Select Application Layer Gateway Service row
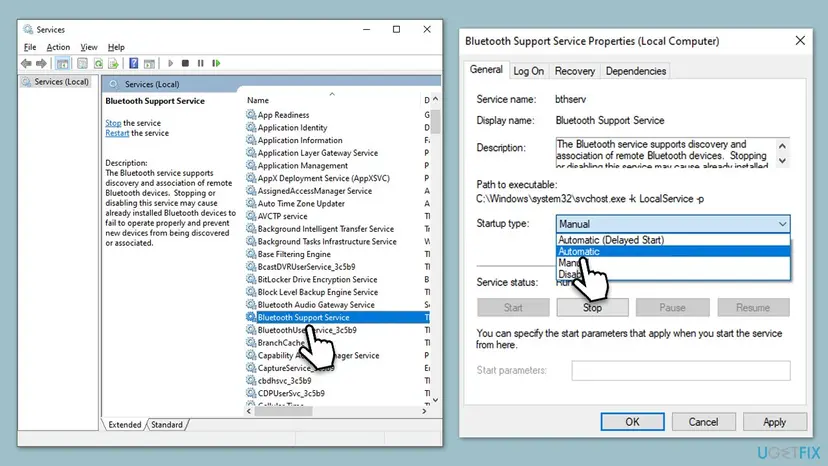This screenshot has height=466, width=828. coord(337,152)
